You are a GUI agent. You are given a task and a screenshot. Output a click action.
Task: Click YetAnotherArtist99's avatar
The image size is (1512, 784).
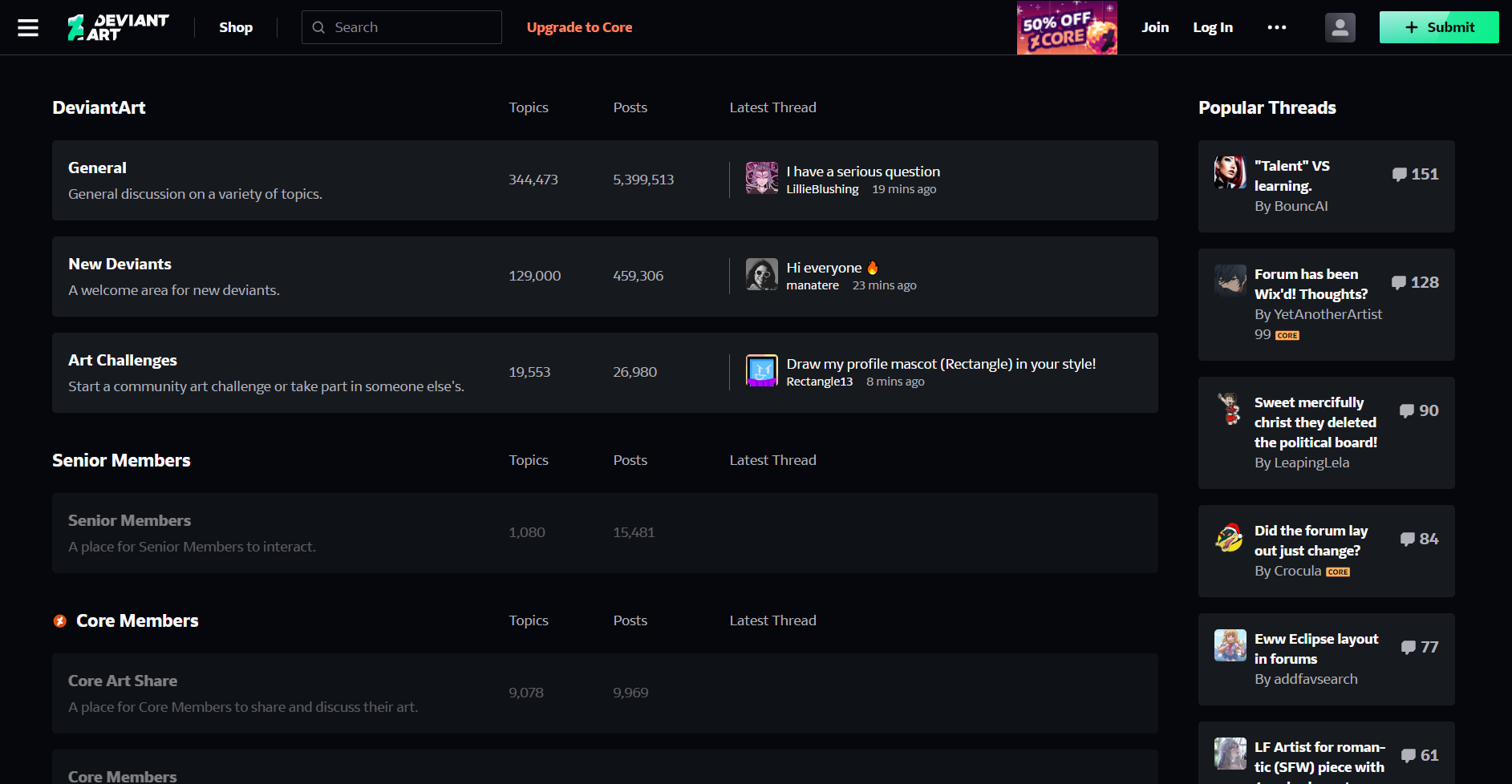click(1230, 281)
